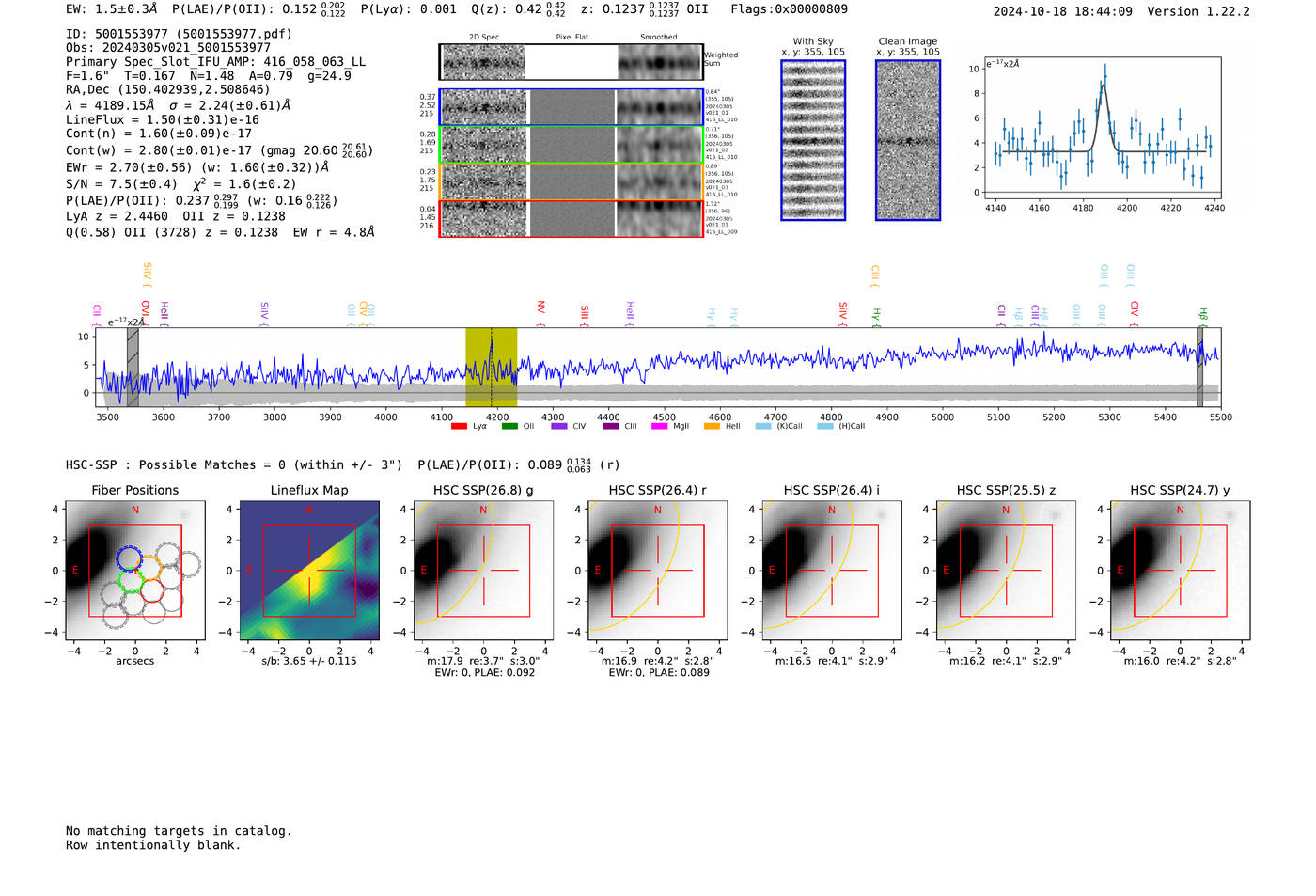The height and width of the screenshot is (896, 1316).
Task: Click the orange HeII legend swatch
Action: [x=712, y=427]
